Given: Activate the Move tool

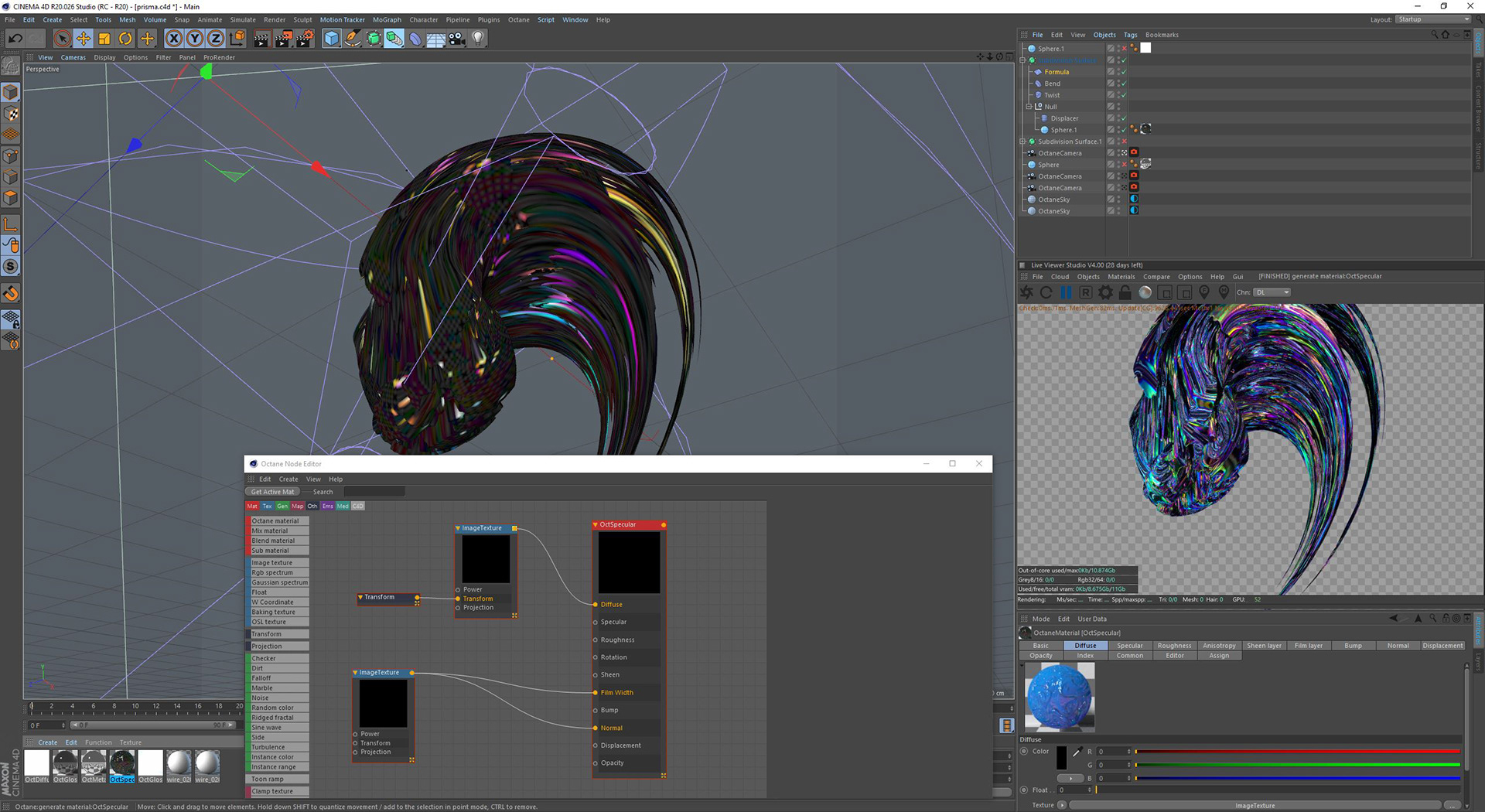Looking at the screenshot, I should pos(84,38).
